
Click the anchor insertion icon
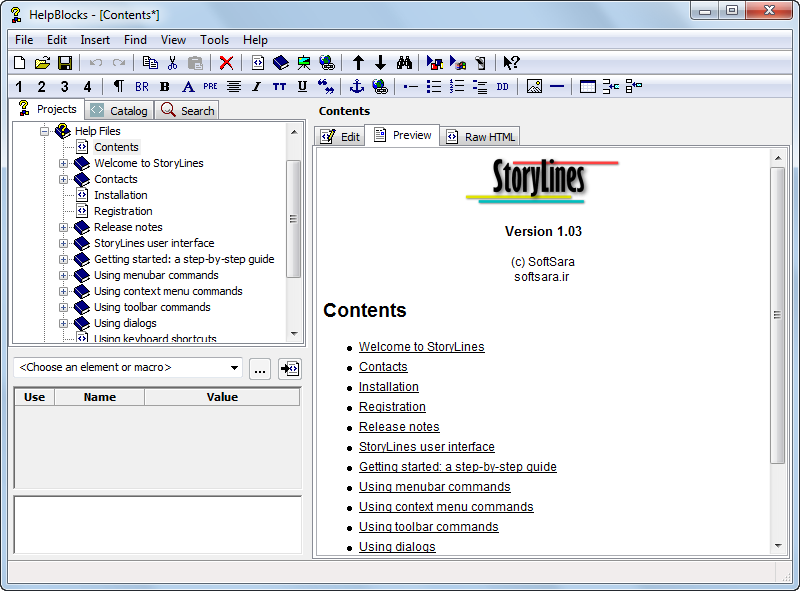click(x=356, y=86)
